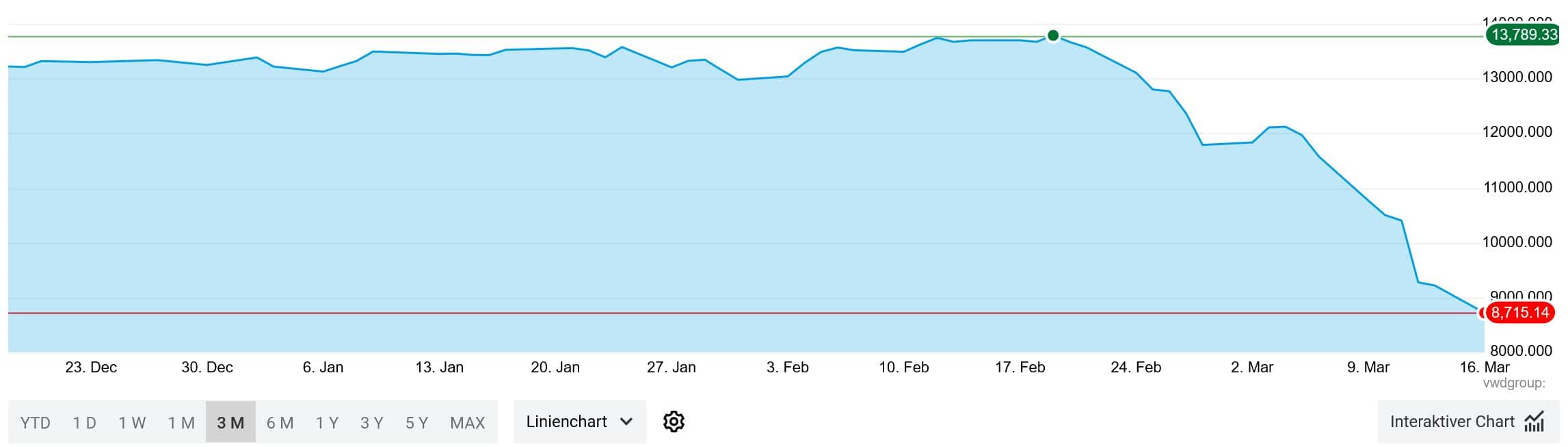Click the 24. Feb date axis label
1568x447 pixels.
click(x=1136, y=368)
